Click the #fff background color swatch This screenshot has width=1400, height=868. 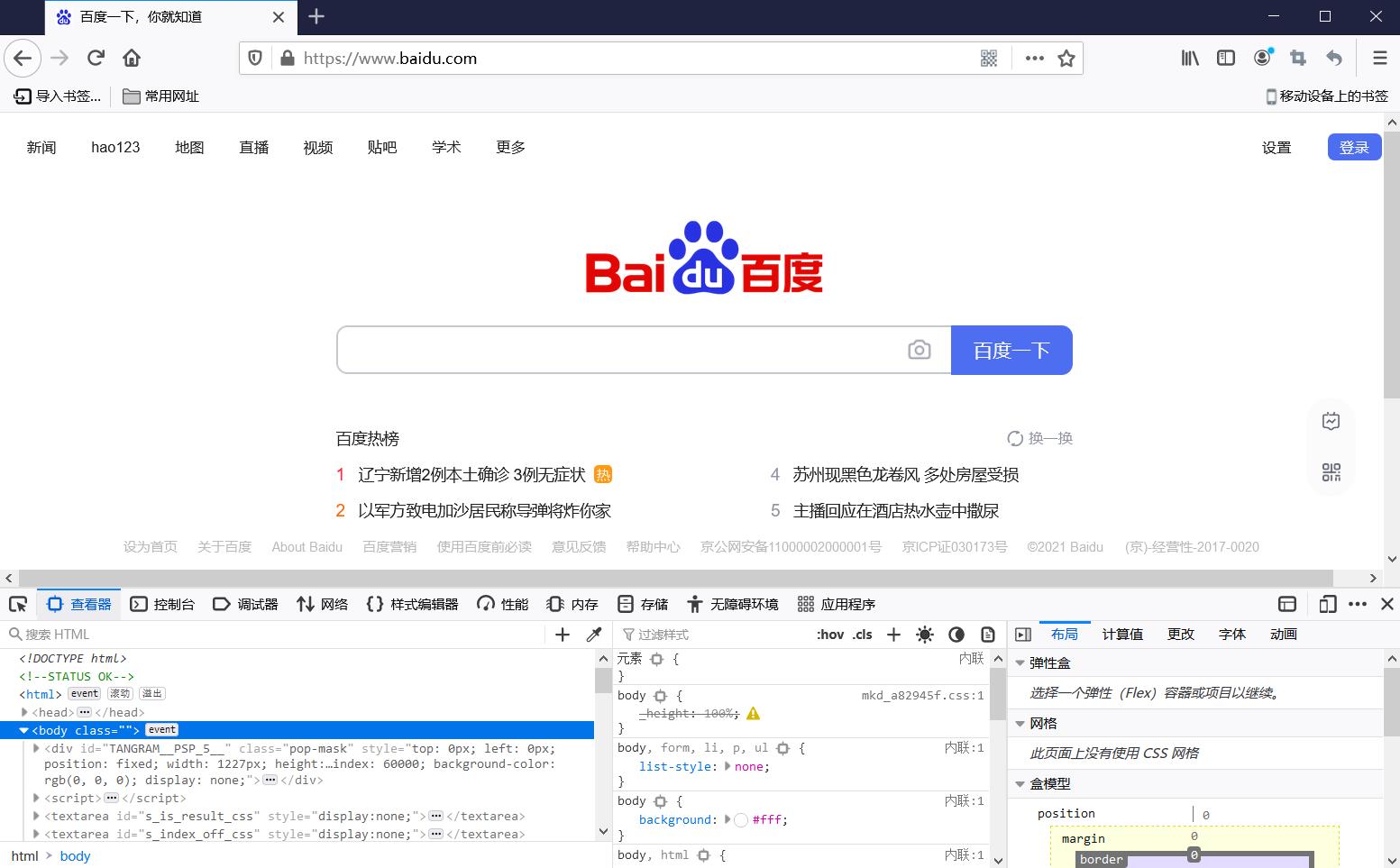741,819
